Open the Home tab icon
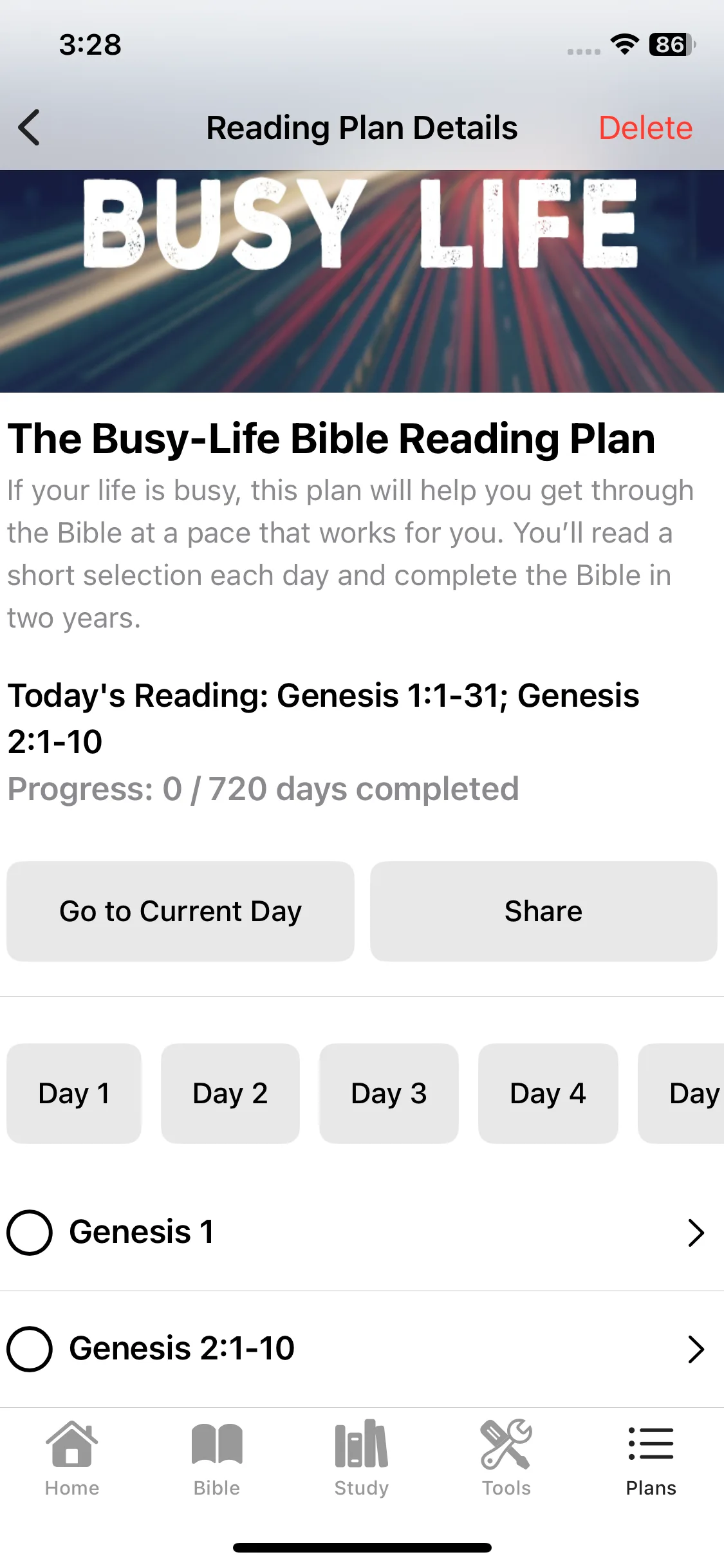 click(x=72, y=1444)
